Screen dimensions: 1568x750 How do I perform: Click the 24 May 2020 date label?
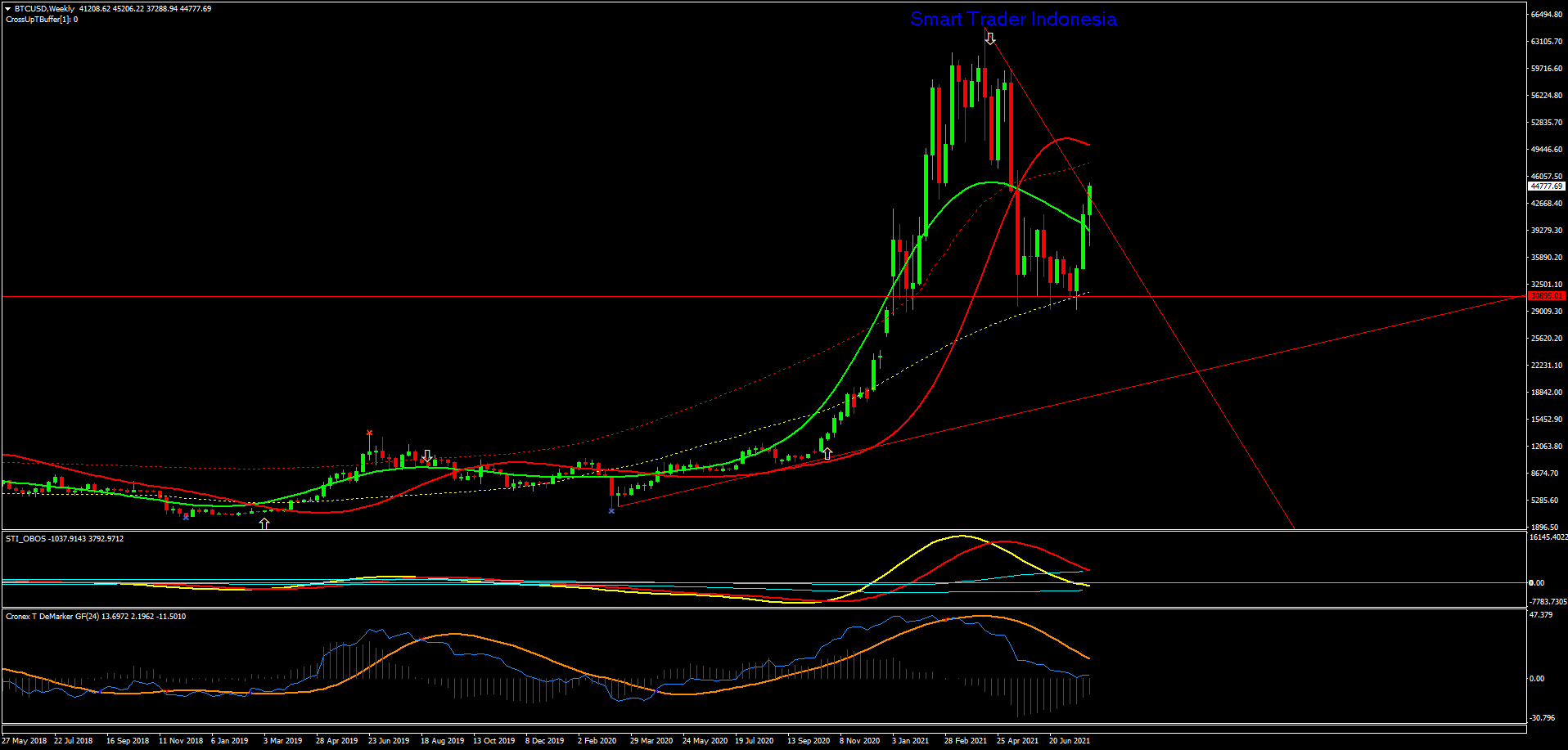coord(705,741)
